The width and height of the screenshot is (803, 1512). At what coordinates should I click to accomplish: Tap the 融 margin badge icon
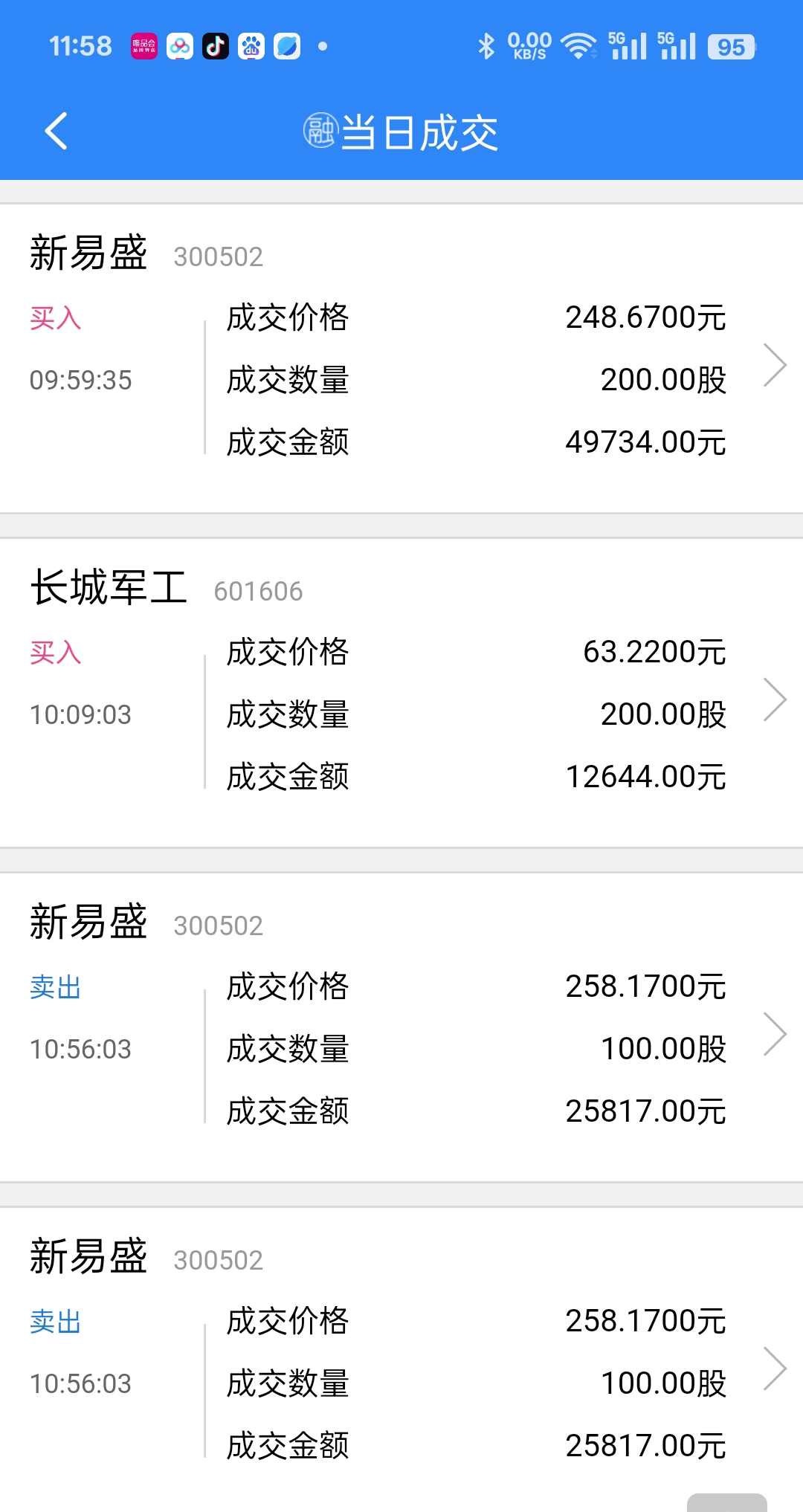[x=320, y=131]
